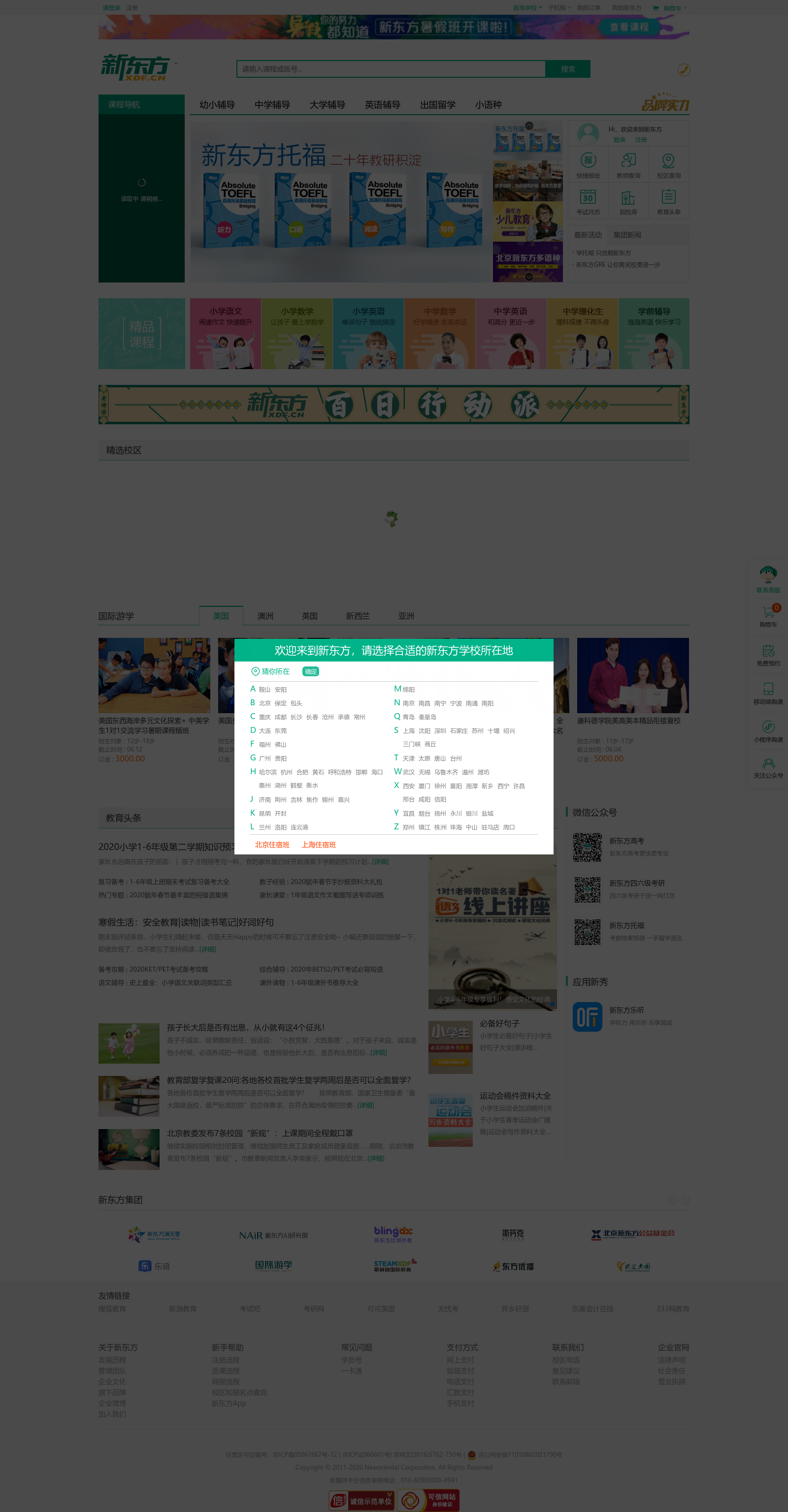This screenshot has height=1512, width=788.
Task: Switch to 集团新闻 tab
Action: [x=627, y=235]
